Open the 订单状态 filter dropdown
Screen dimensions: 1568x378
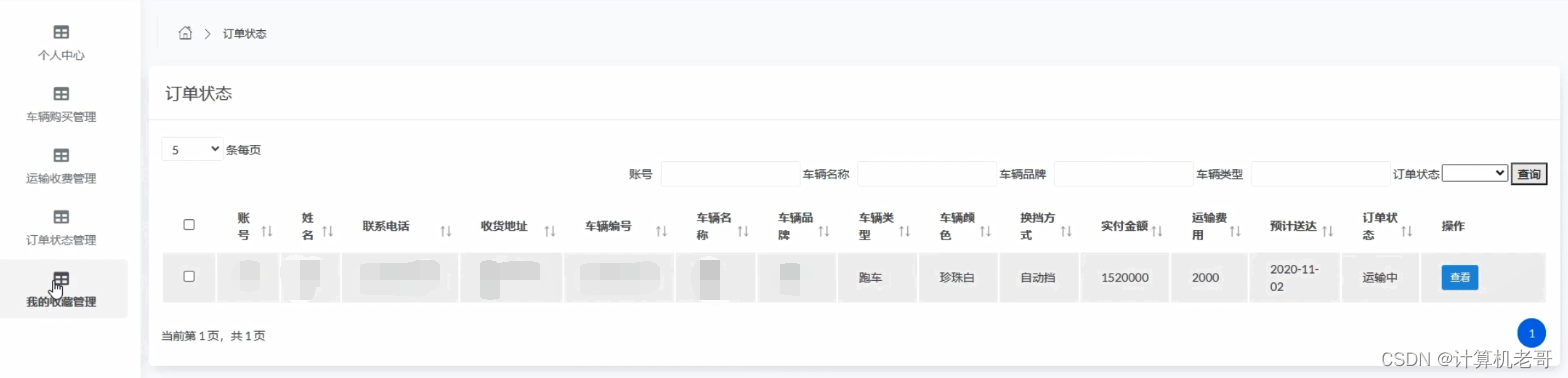tap(1474, 173)
